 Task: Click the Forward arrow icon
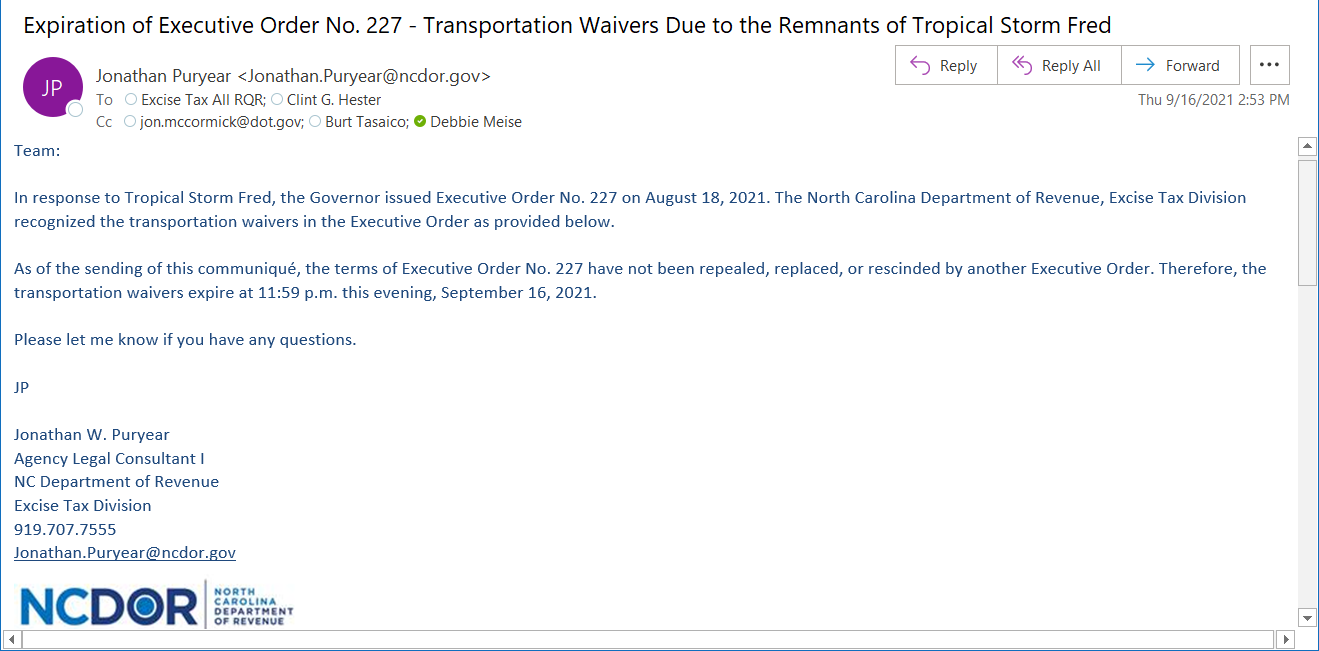click(x=1145, y=65)
